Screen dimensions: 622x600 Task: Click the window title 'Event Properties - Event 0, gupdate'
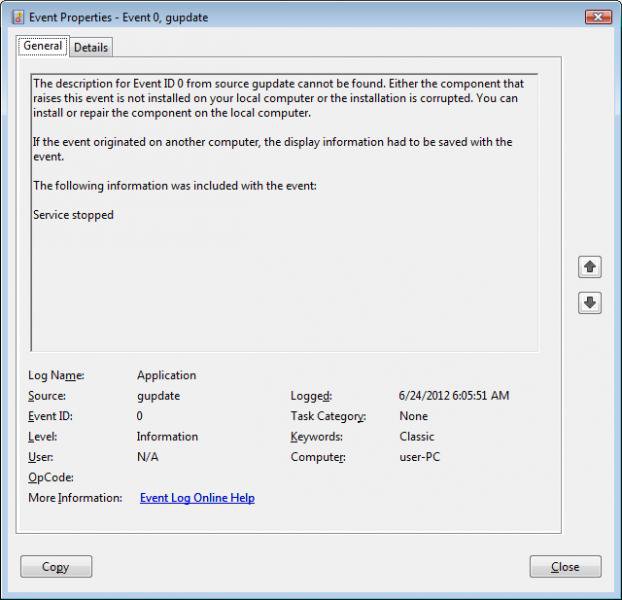tap(119, 17)
